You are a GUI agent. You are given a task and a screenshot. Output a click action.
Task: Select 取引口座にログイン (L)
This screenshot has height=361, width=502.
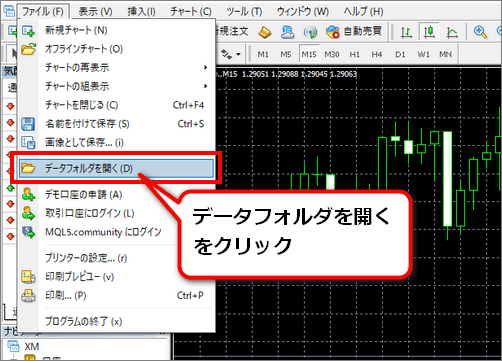point(117,213)
